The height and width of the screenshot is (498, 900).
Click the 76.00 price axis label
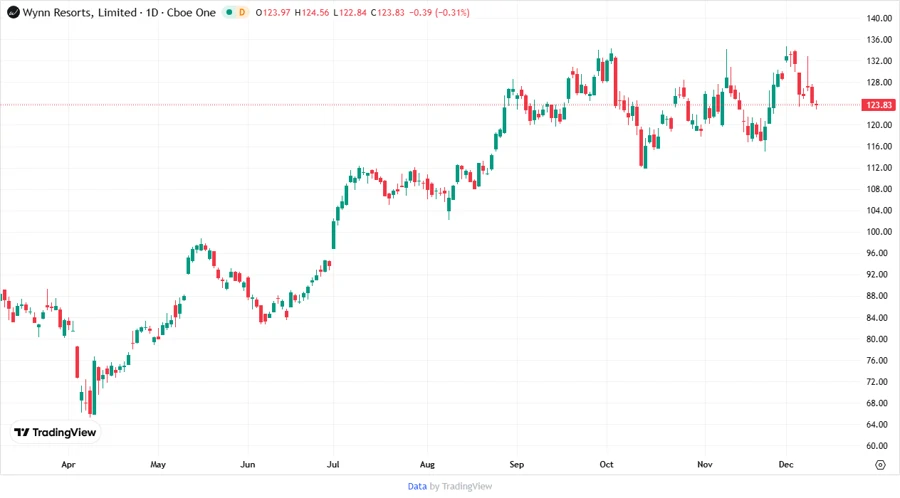click(879, 360)
